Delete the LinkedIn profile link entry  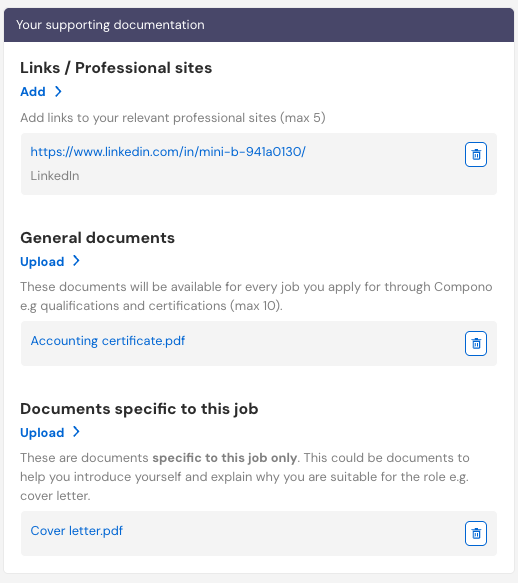476,154
